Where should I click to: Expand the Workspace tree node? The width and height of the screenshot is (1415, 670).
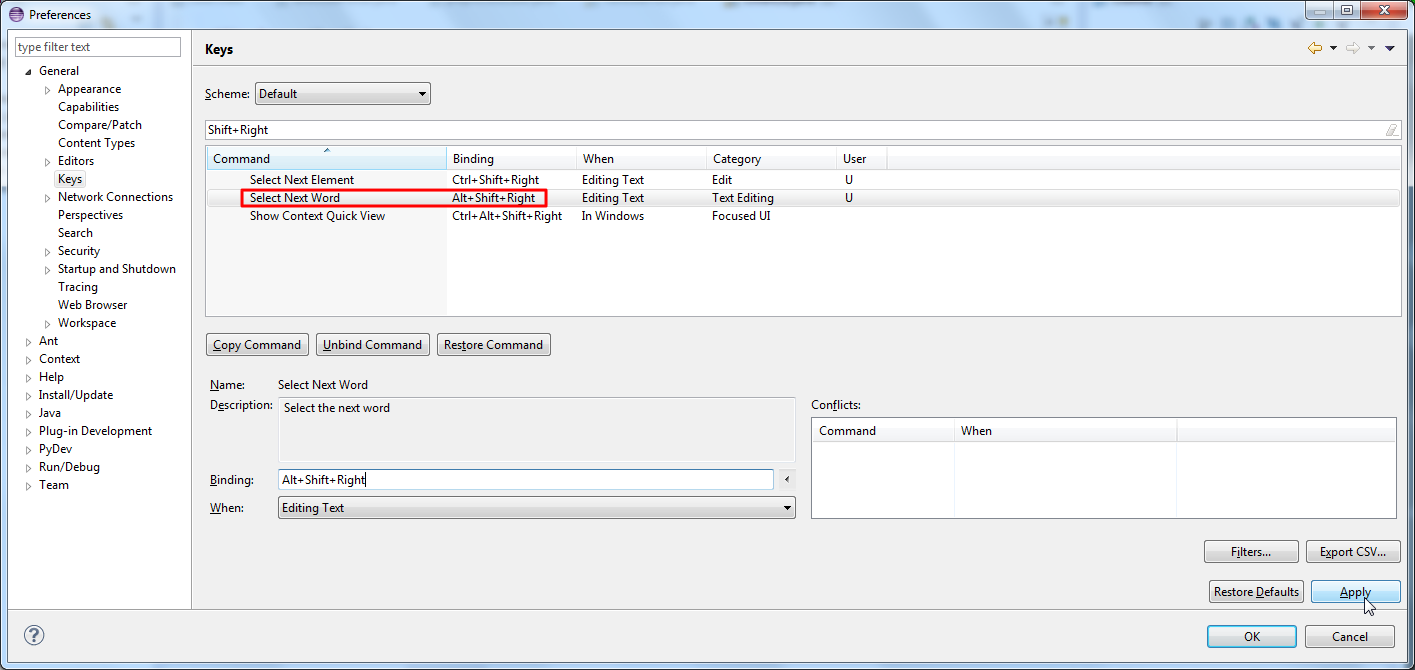tap(47, 323)
